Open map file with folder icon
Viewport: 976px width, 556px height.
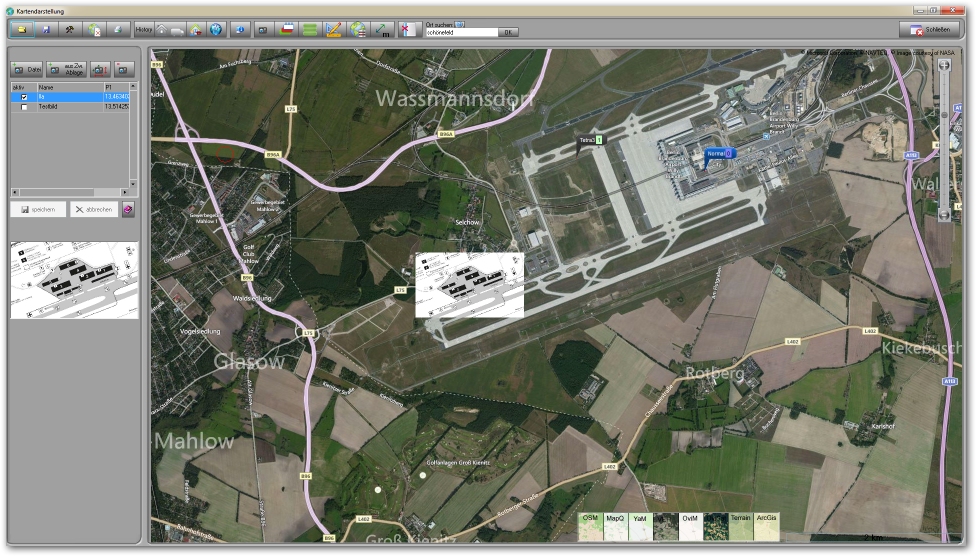click(22, 29)
